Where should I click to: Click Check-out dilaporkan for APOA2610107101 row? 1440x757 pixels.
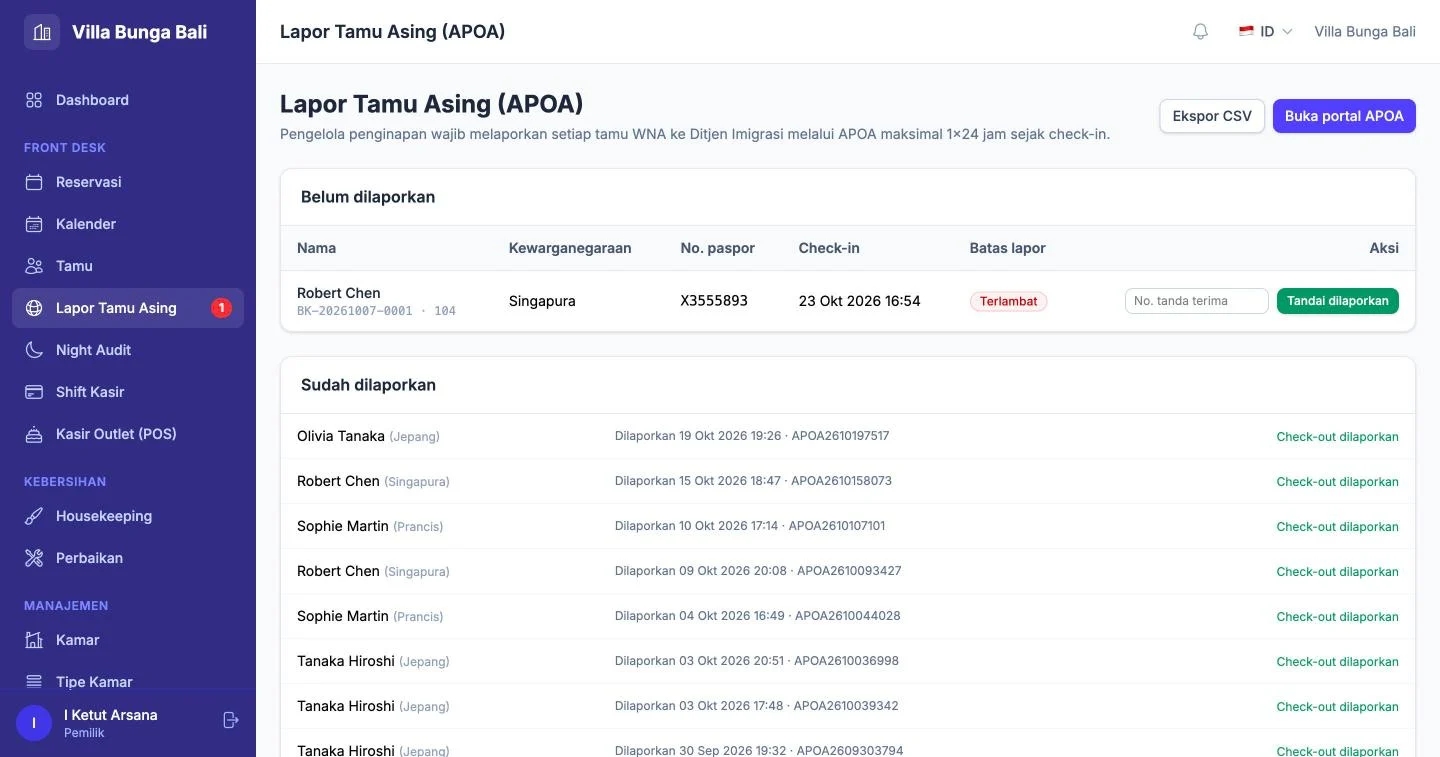(1337, 527)
